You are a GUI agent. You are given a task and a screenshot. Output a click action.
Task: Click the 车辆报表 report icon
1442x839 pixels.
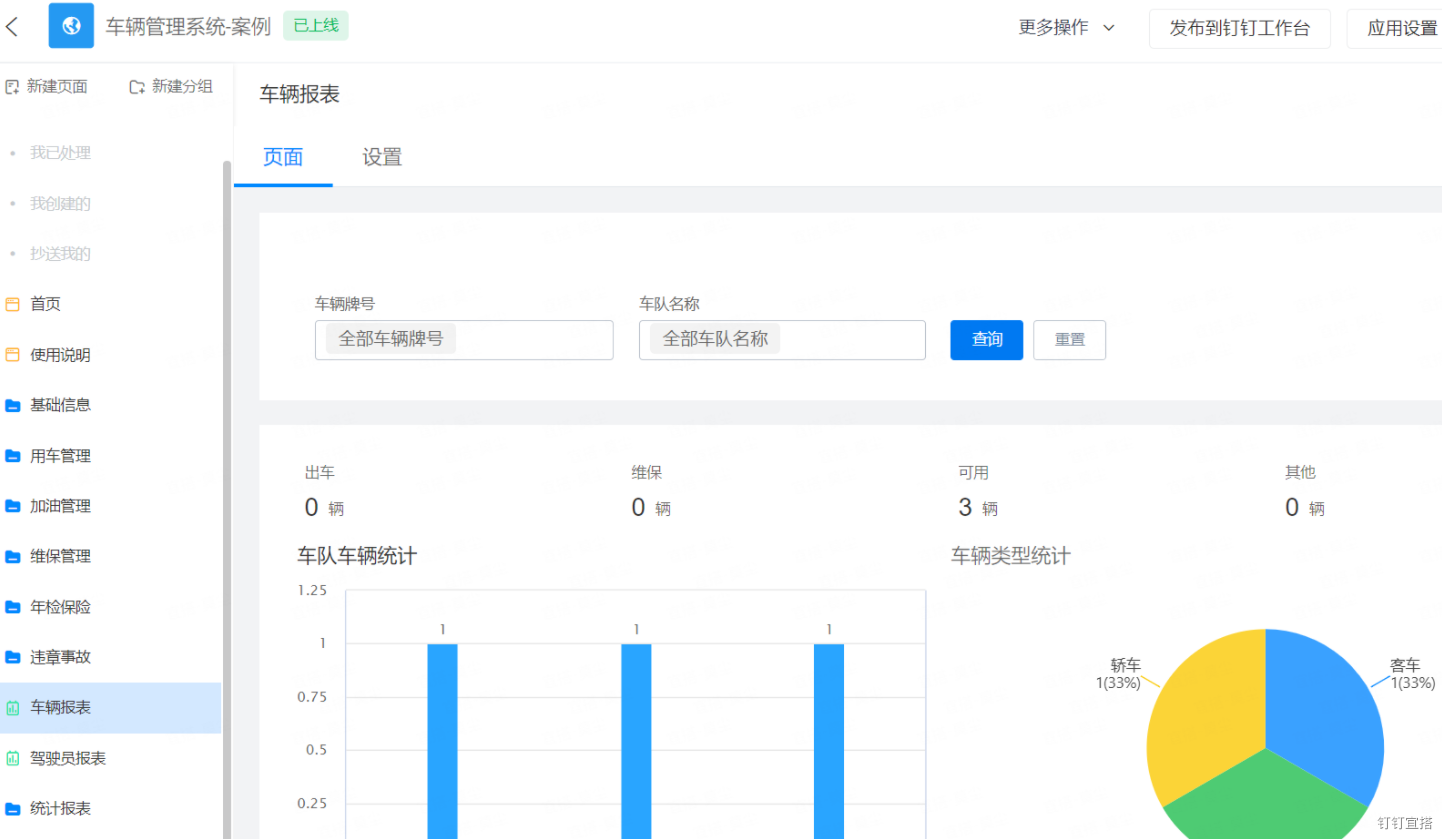tap(13, 708)
